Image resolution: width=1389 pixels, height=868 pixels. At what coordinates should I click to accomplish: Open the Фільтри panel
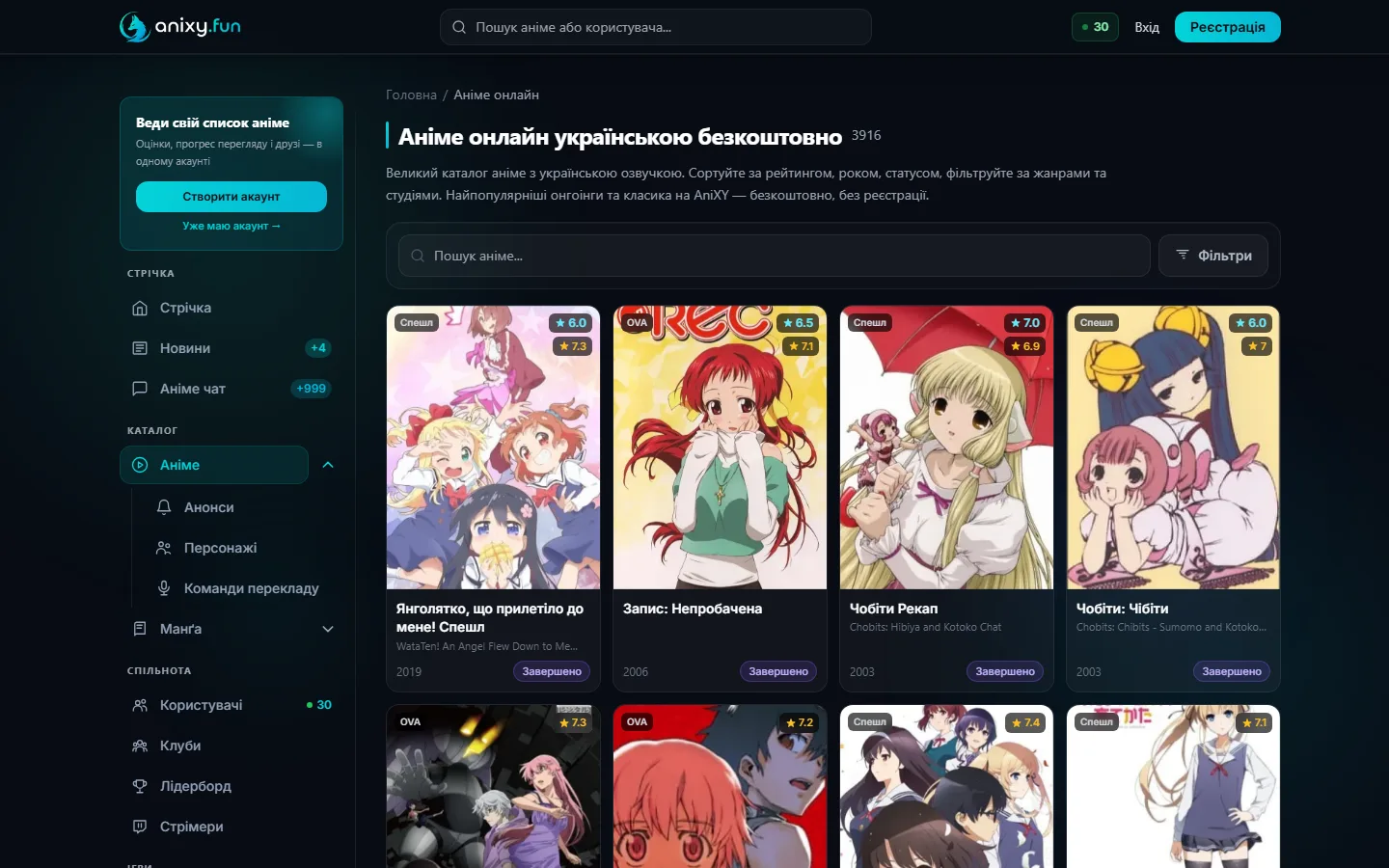tap(1213, 256)
